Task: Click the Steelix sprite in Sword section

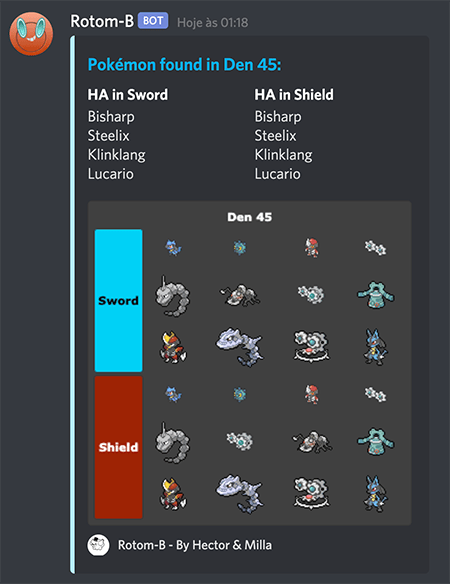Action: [240, 347]
